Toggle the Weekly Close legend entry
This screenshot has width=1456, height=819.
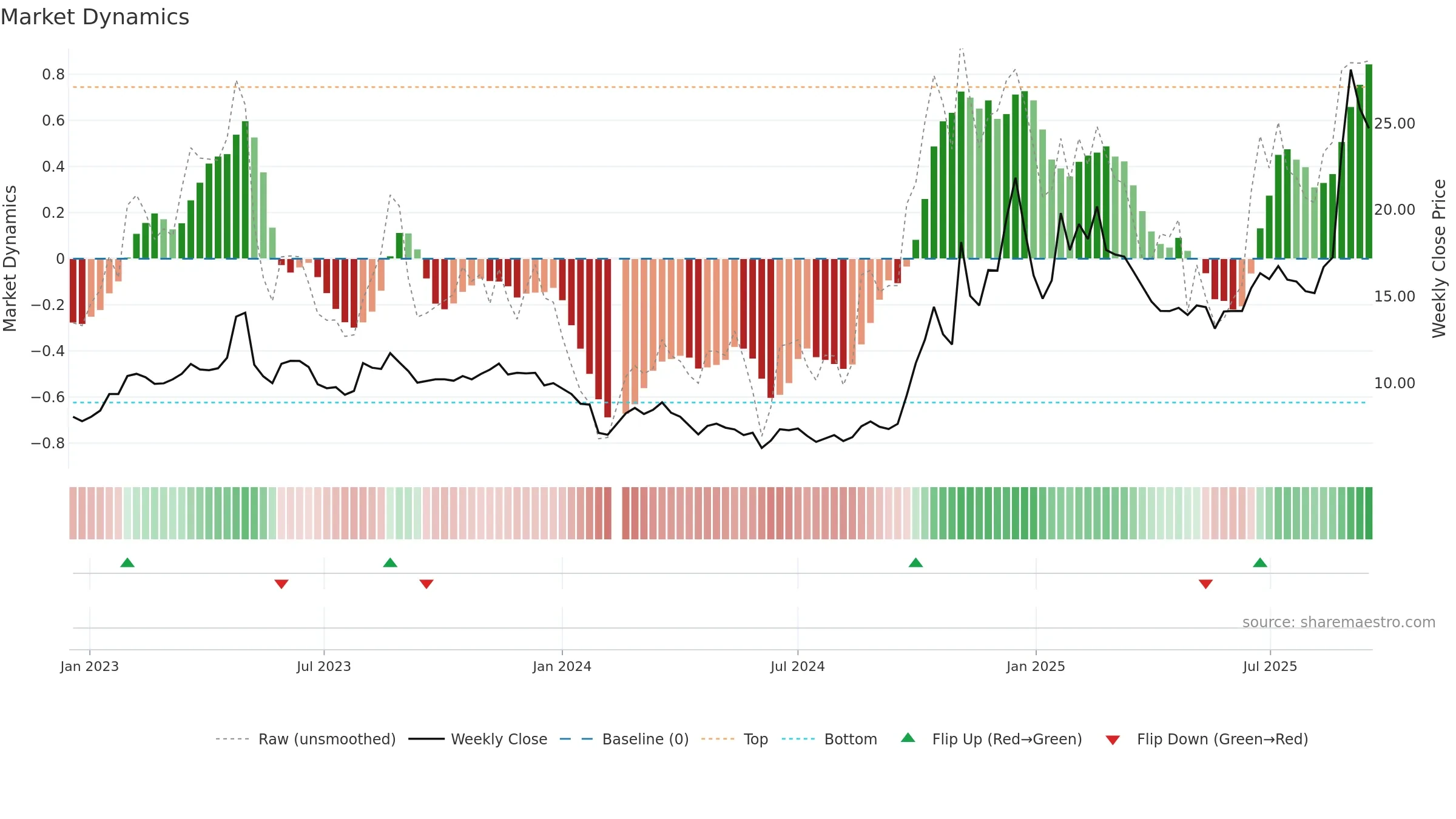[478, 739]
